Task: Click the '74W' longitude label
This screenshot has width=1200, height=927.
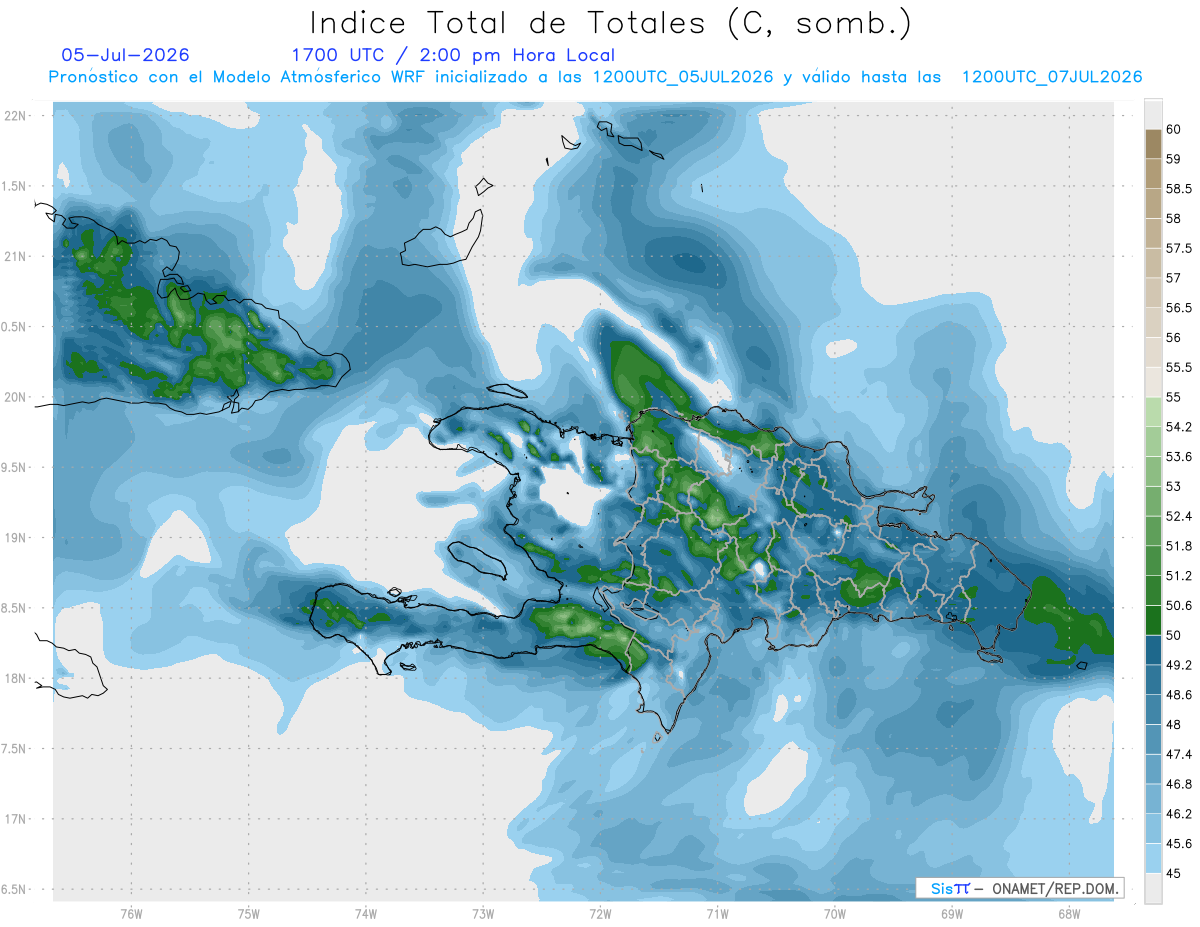Action: 366,914
